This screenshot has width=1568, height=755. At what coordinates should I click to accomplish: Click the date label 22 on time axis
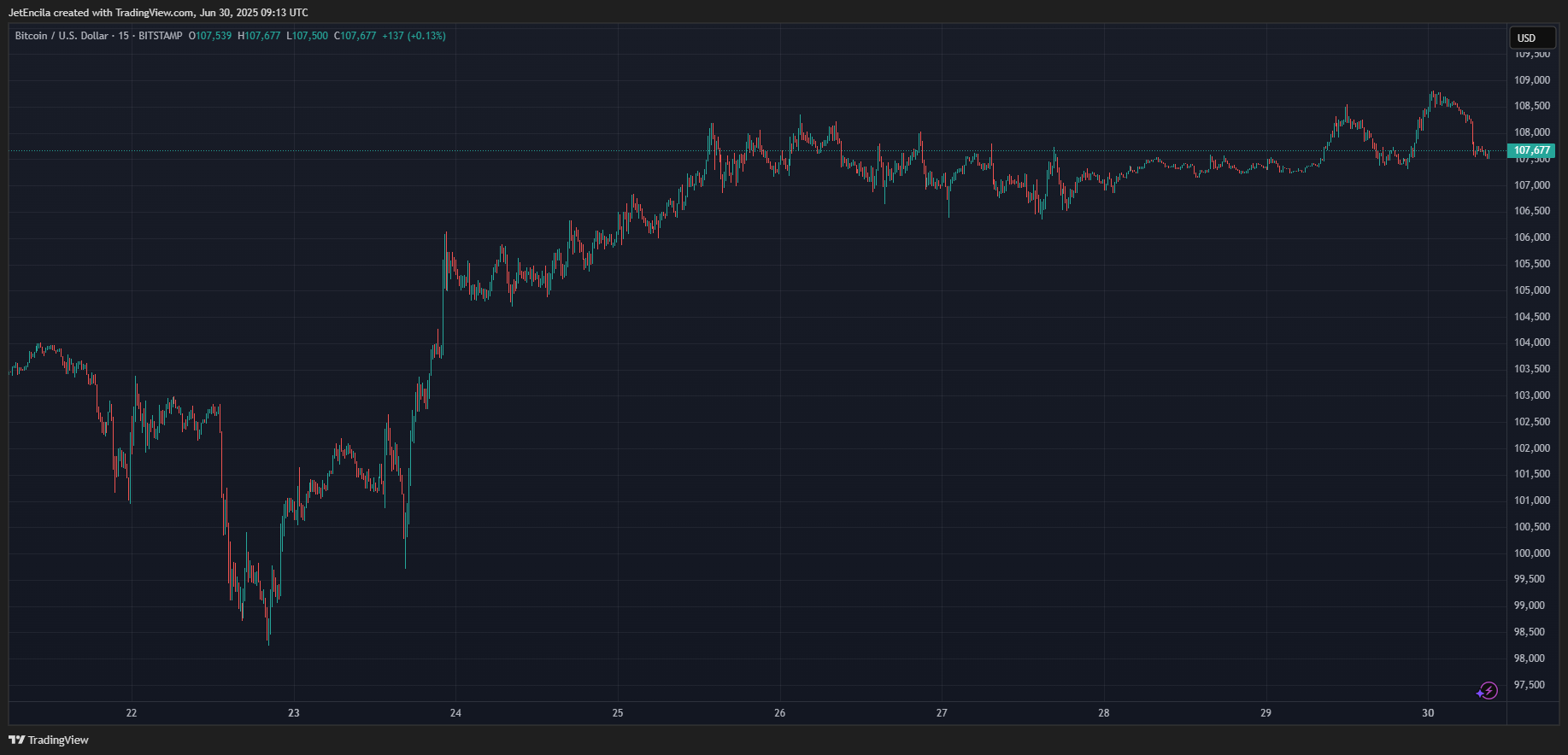(132, 713)
